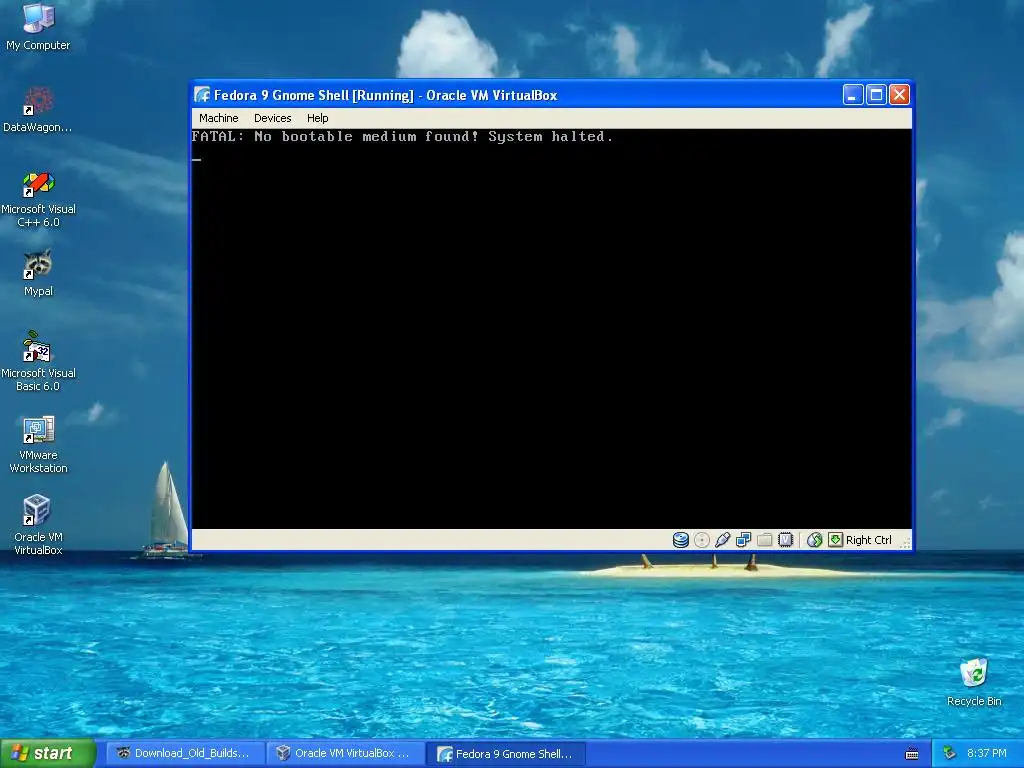This screenshot has width=1024, height=768.
Task: Open the Help menu in VirtualBox
Action: tap(317, 118)
